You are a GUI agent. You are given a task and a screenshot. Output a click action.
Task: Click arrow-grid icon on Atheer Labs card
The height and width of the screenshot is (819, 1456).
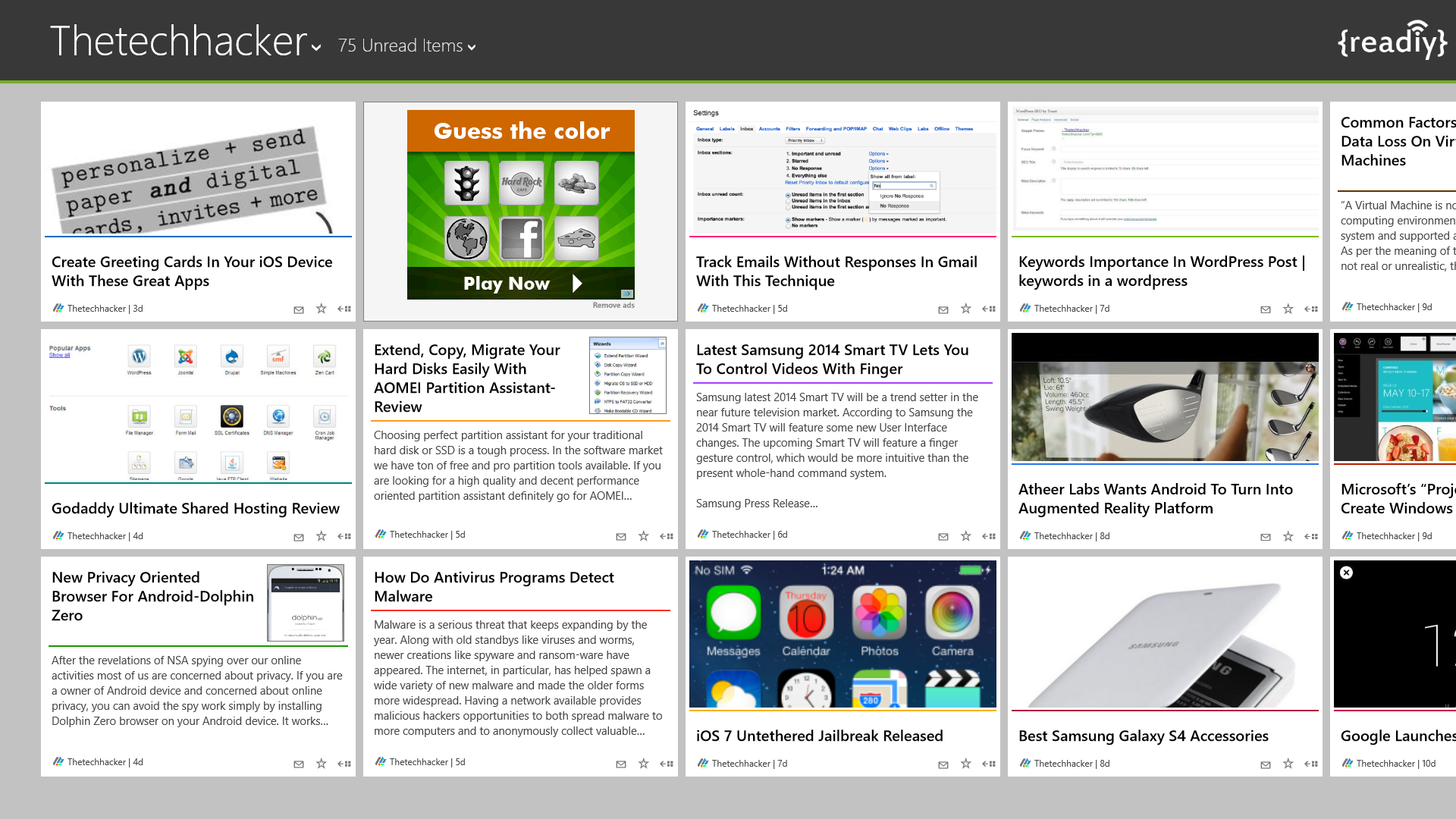(1311, 536)
